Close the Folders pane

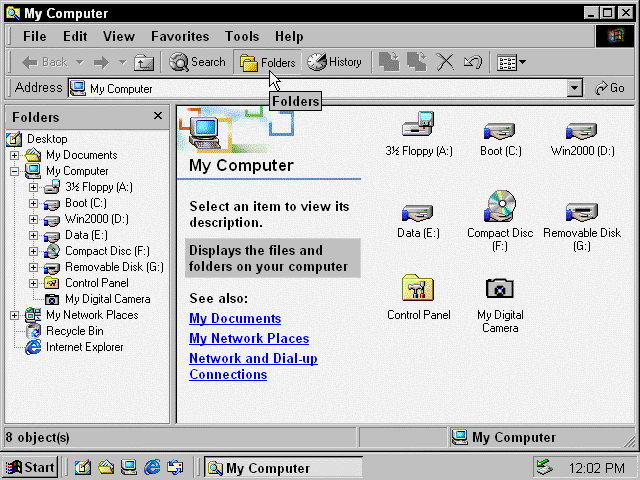point(158,116)
